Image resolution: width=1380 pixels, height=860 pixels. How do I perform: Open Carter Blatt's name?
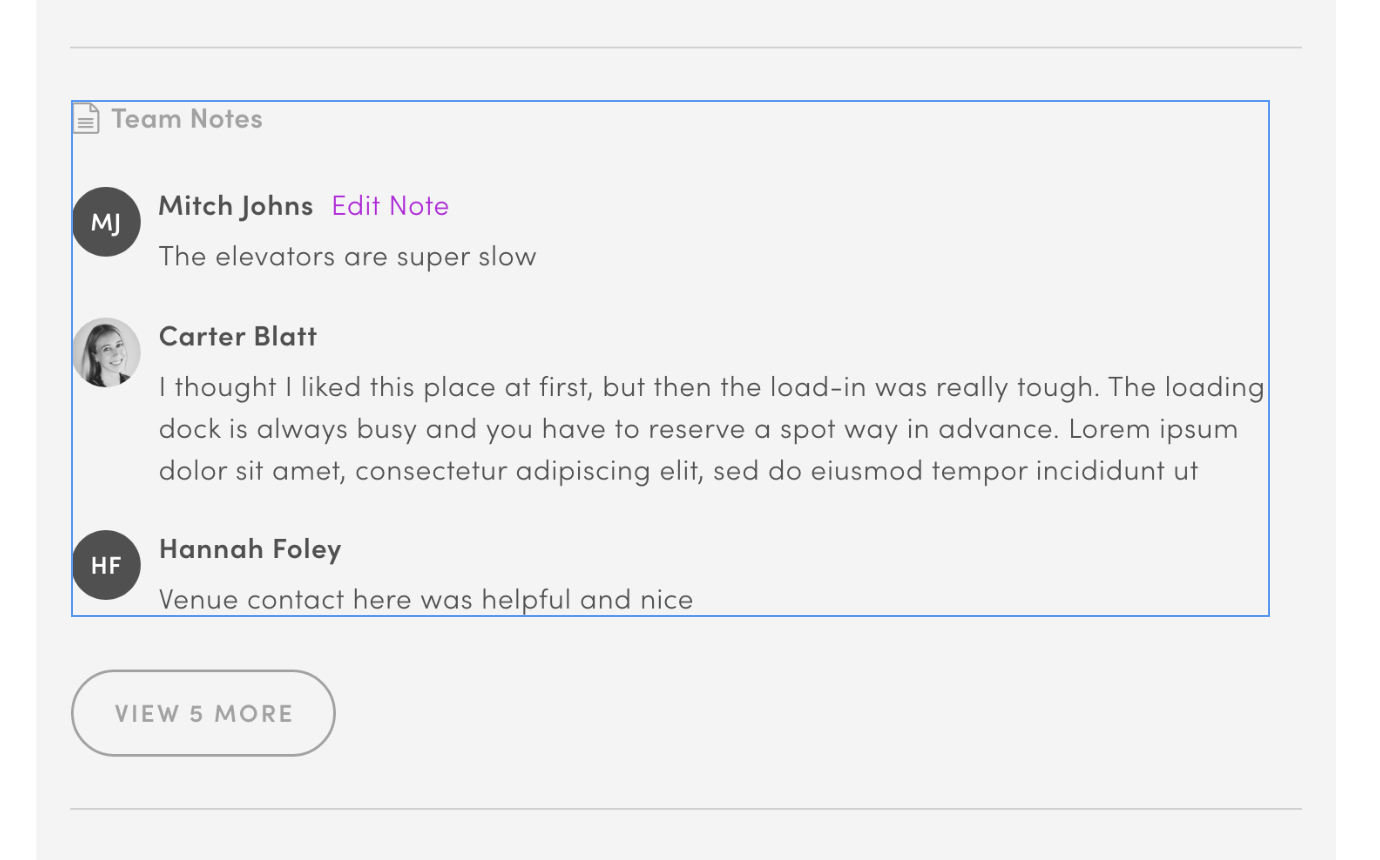[x=238, y=335]
